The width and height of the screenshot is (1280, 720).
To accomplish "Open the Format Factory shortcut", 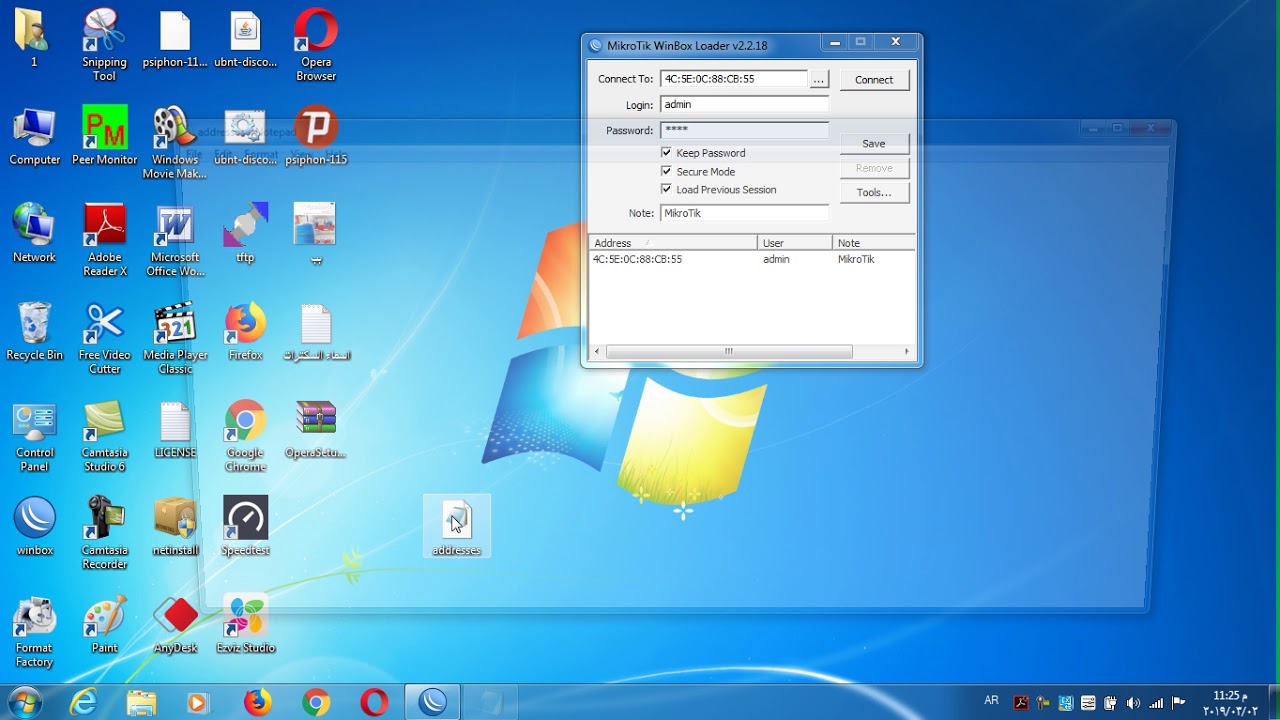I will (x=34, y=631).
